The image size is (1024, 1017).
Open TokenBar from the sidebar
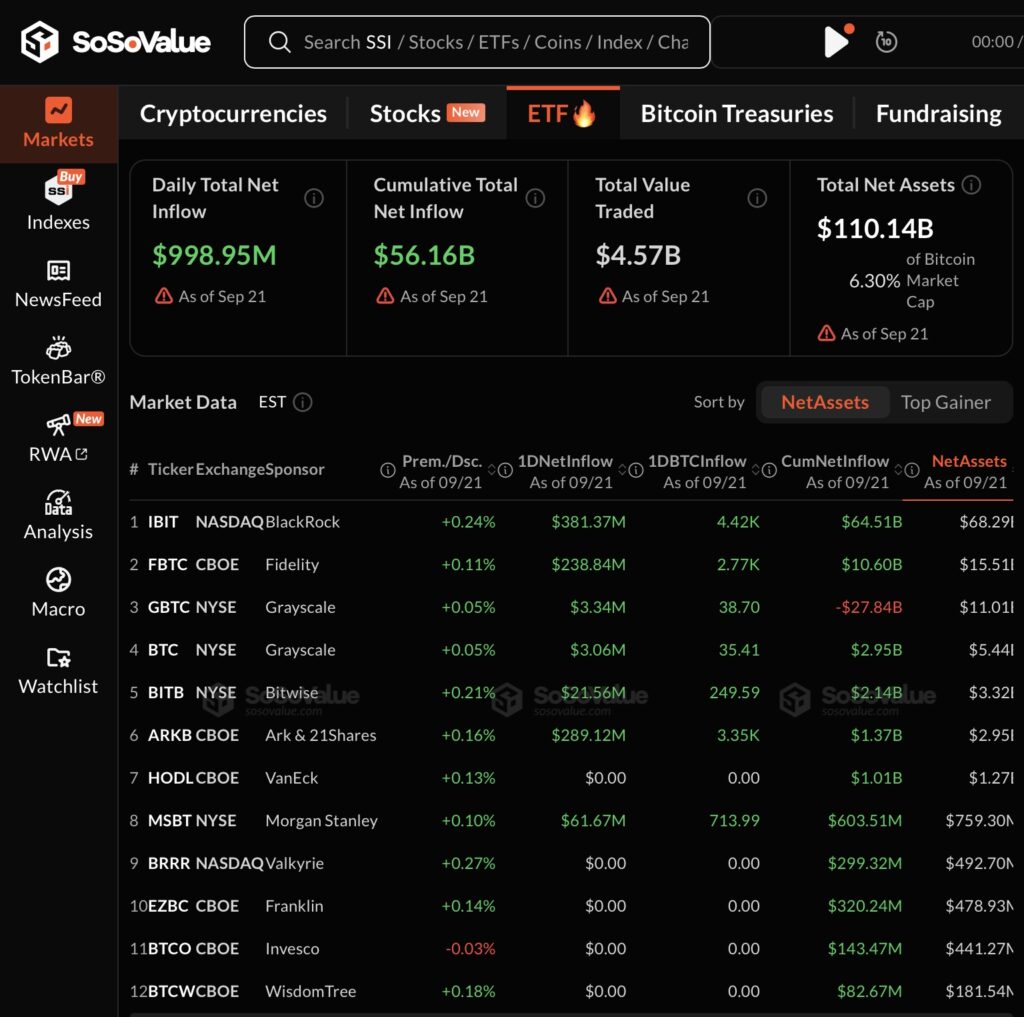58,361
